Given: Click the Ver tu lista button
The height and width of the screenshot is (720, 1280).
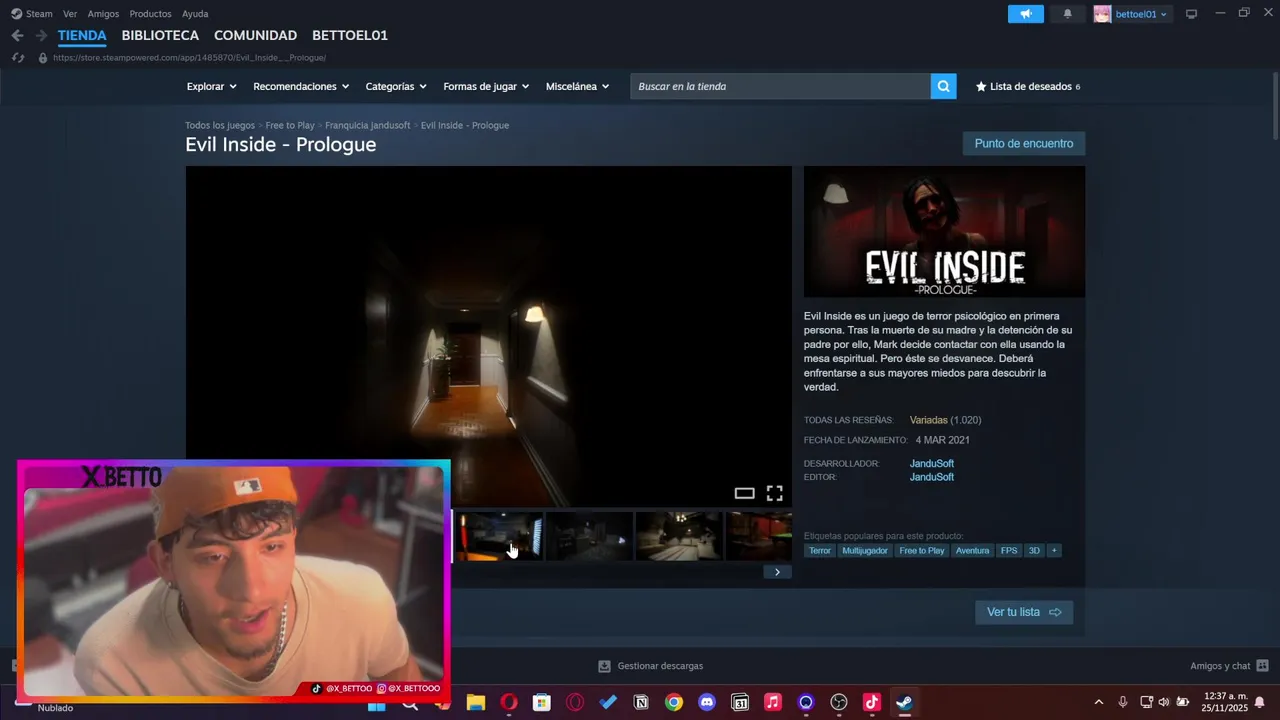Looking at the screenshot, I should 1024,612.
